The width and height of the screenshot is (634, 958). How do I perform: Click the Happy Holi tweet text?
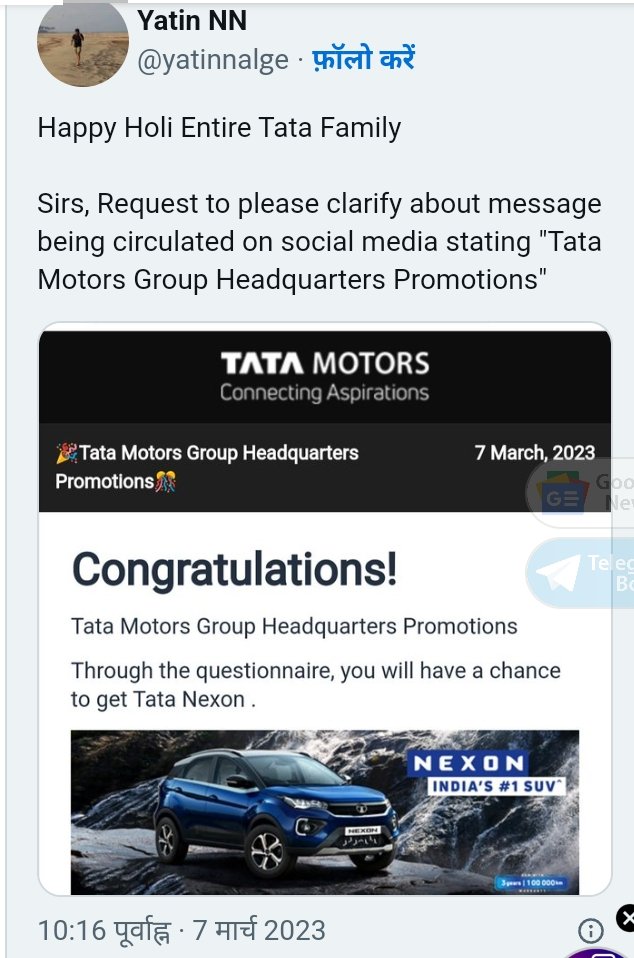coord(219,128)
